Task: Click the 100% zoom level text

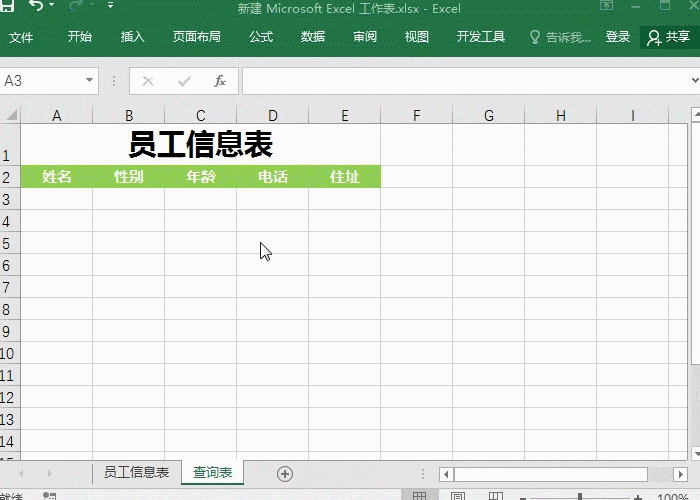Action: 672,496
